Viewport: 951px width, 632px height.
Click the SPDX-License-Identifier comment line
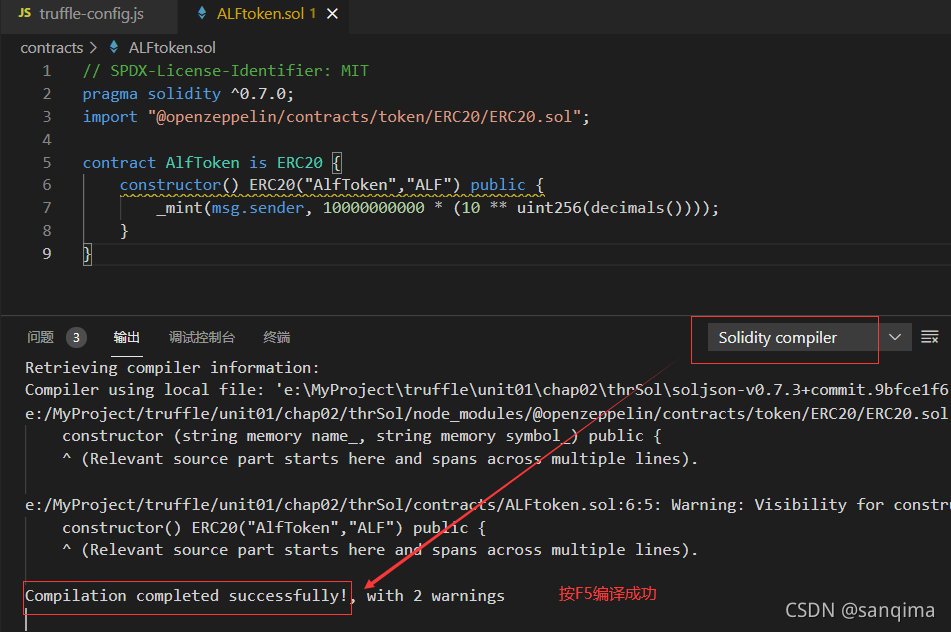click(226, 71)
